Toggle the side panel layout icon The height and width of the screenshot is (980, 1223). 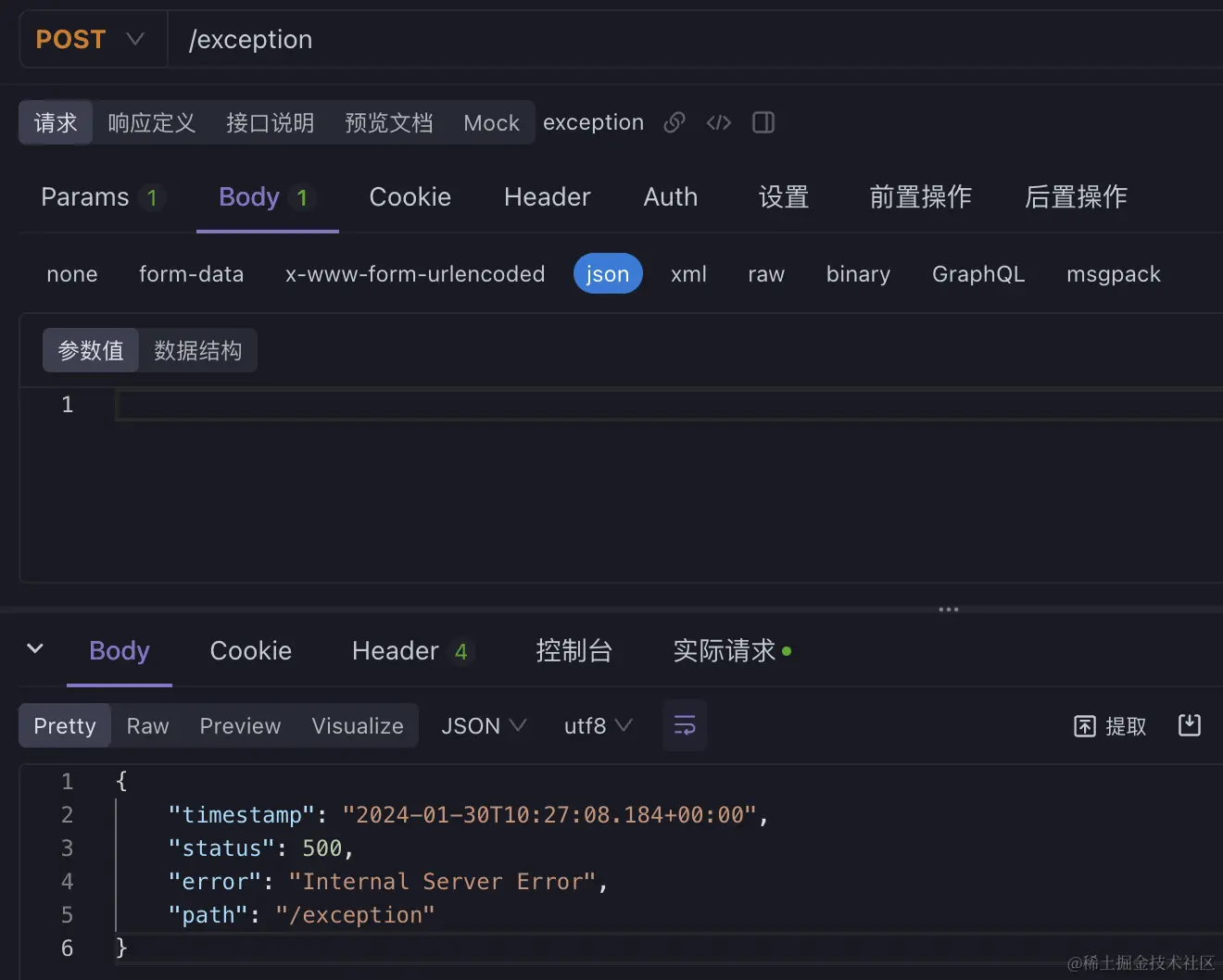click(763, 122)
